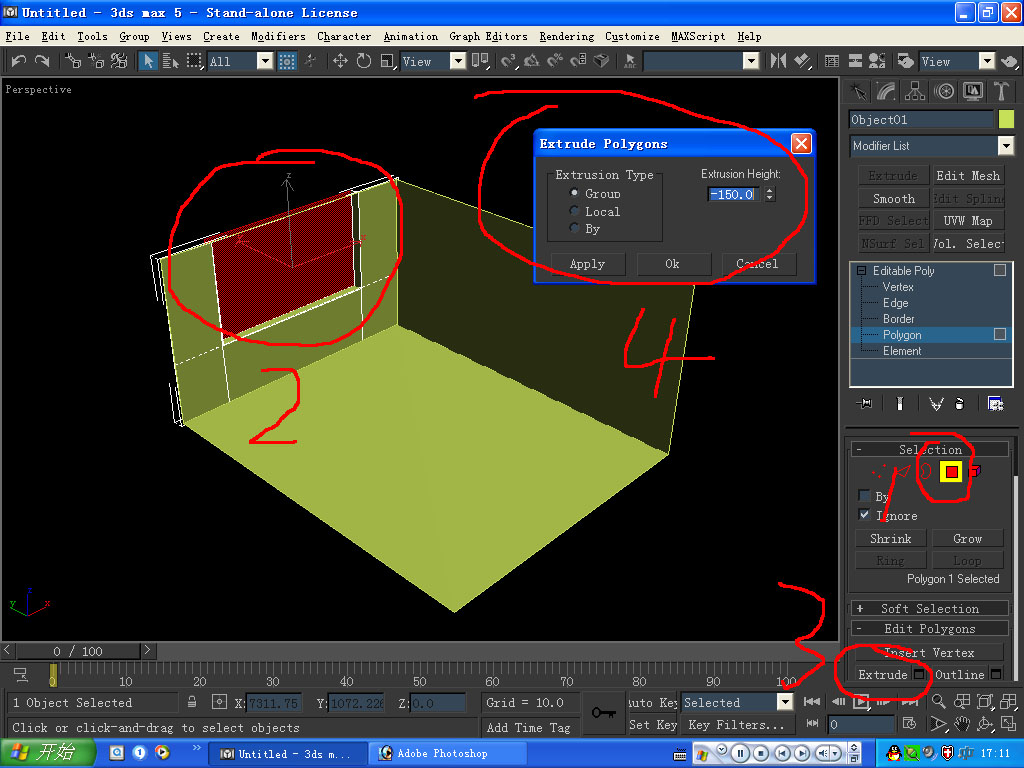The height and width of the screenshot is (768, 1024).
Task: Select Polygon sub-object red square icon
Action: (x=952, y=471)
